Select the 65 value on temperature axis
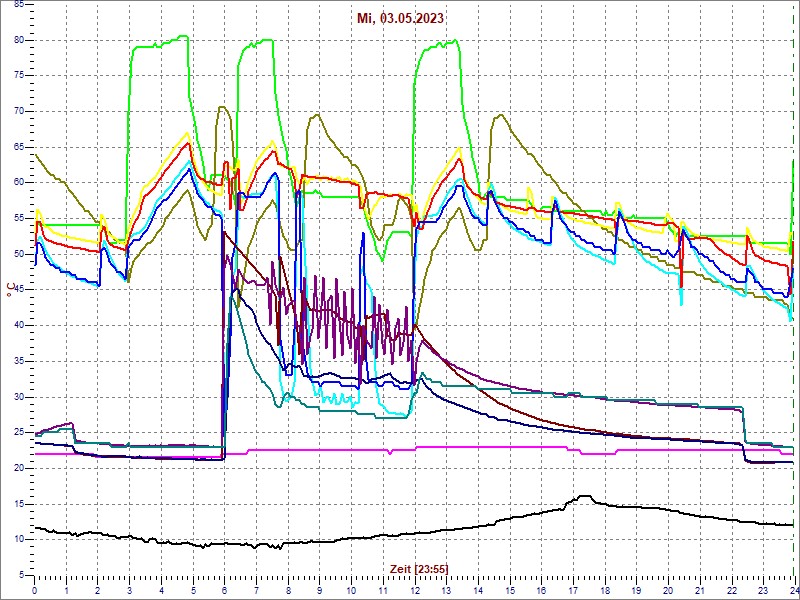This screenshot has width=800, height=600. pos(18,147)
